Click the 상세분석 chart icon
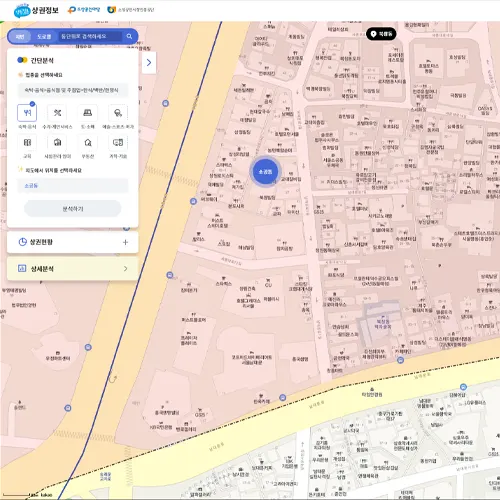 tap(22, 268)
